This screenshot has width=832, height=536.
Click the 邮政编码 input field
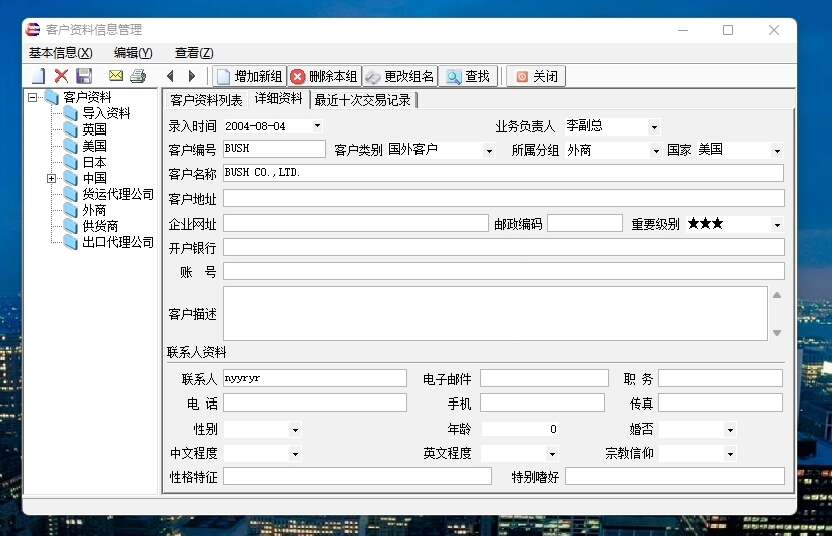tap(585, 223)
